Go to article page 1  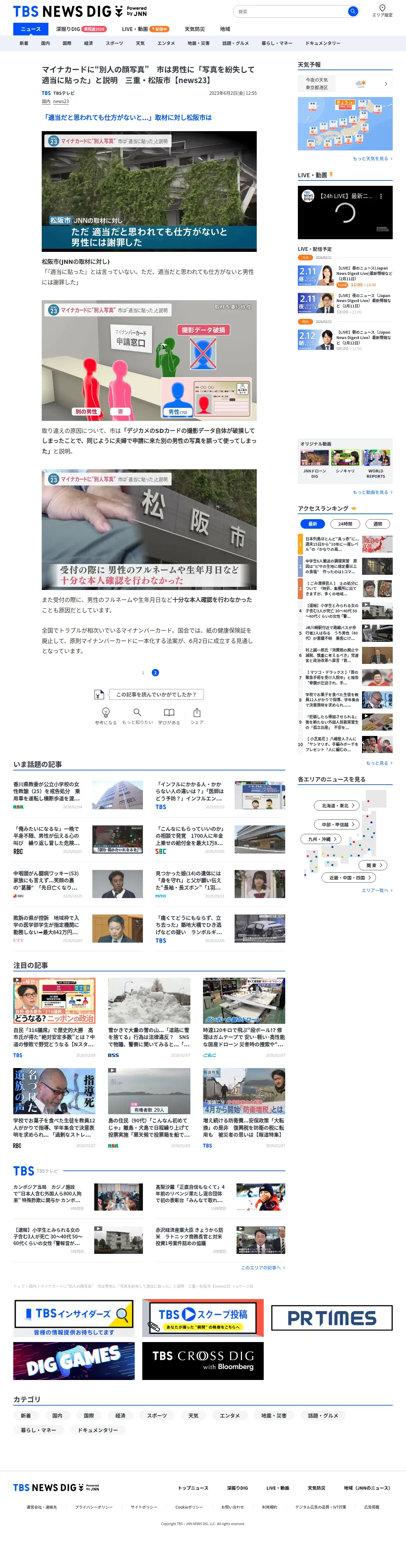(143, 672)
